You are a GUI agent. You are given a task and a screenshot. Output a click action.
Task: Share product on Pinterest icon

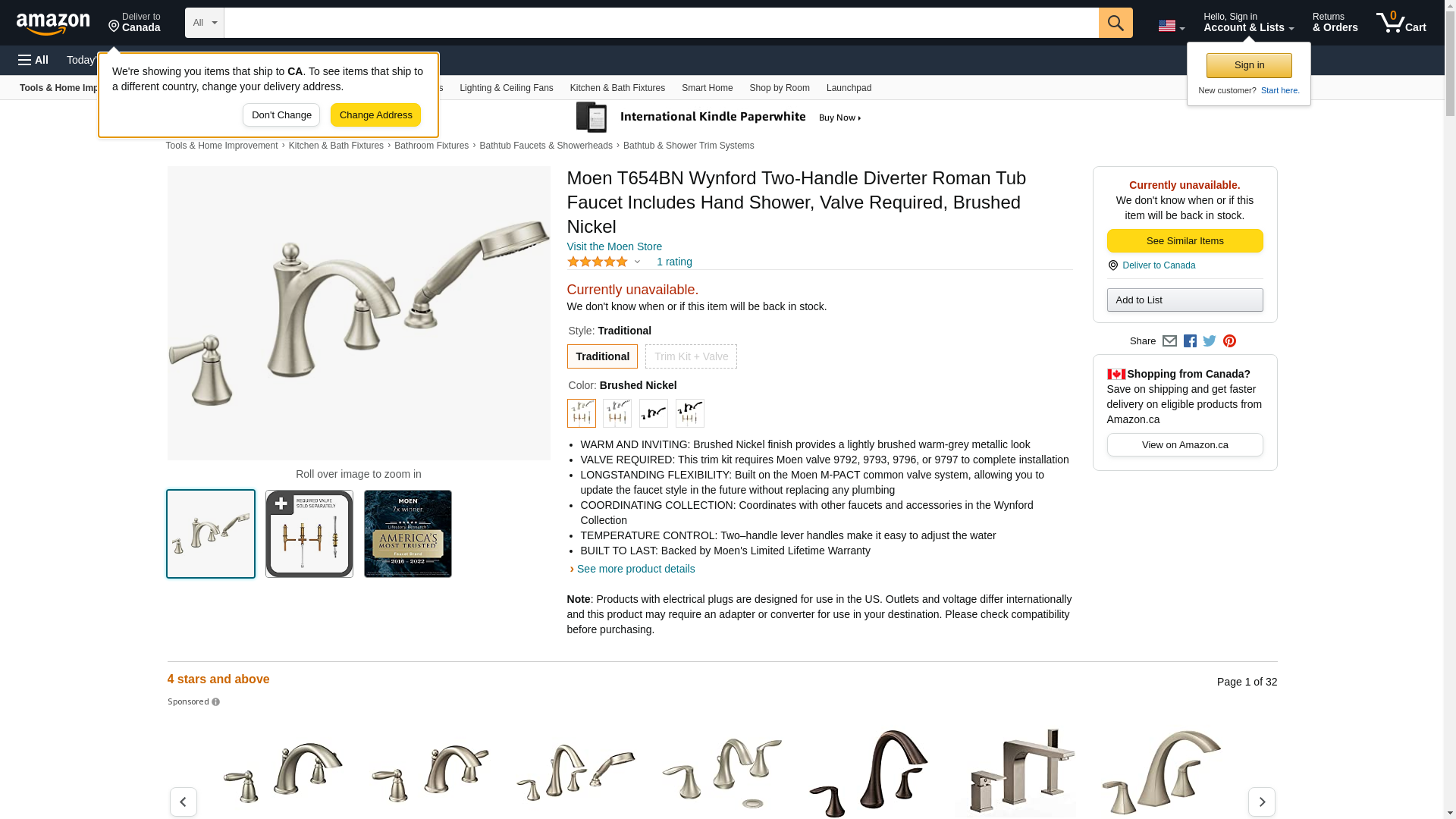click(1229, 341)
